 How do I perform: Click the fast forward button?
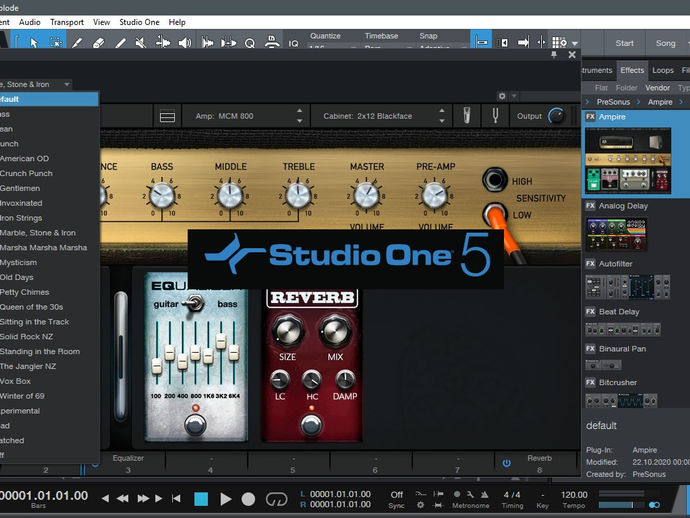click(x=143, y=499)
